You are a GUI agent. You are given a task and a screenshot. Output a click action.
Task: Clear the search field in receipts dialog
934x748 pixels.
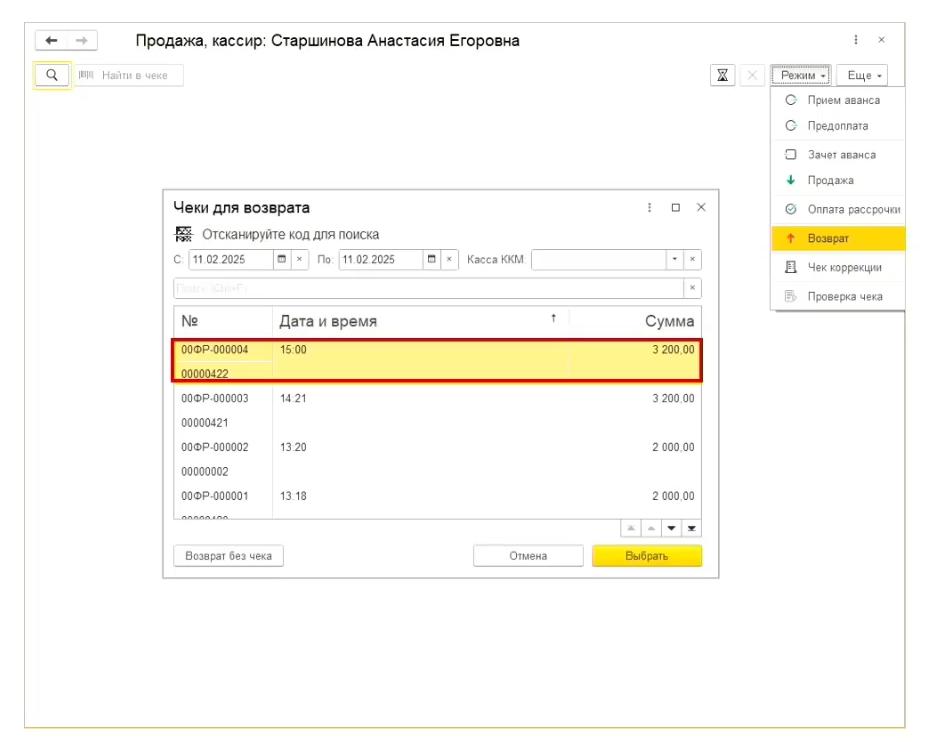click(x=692, y=288)
